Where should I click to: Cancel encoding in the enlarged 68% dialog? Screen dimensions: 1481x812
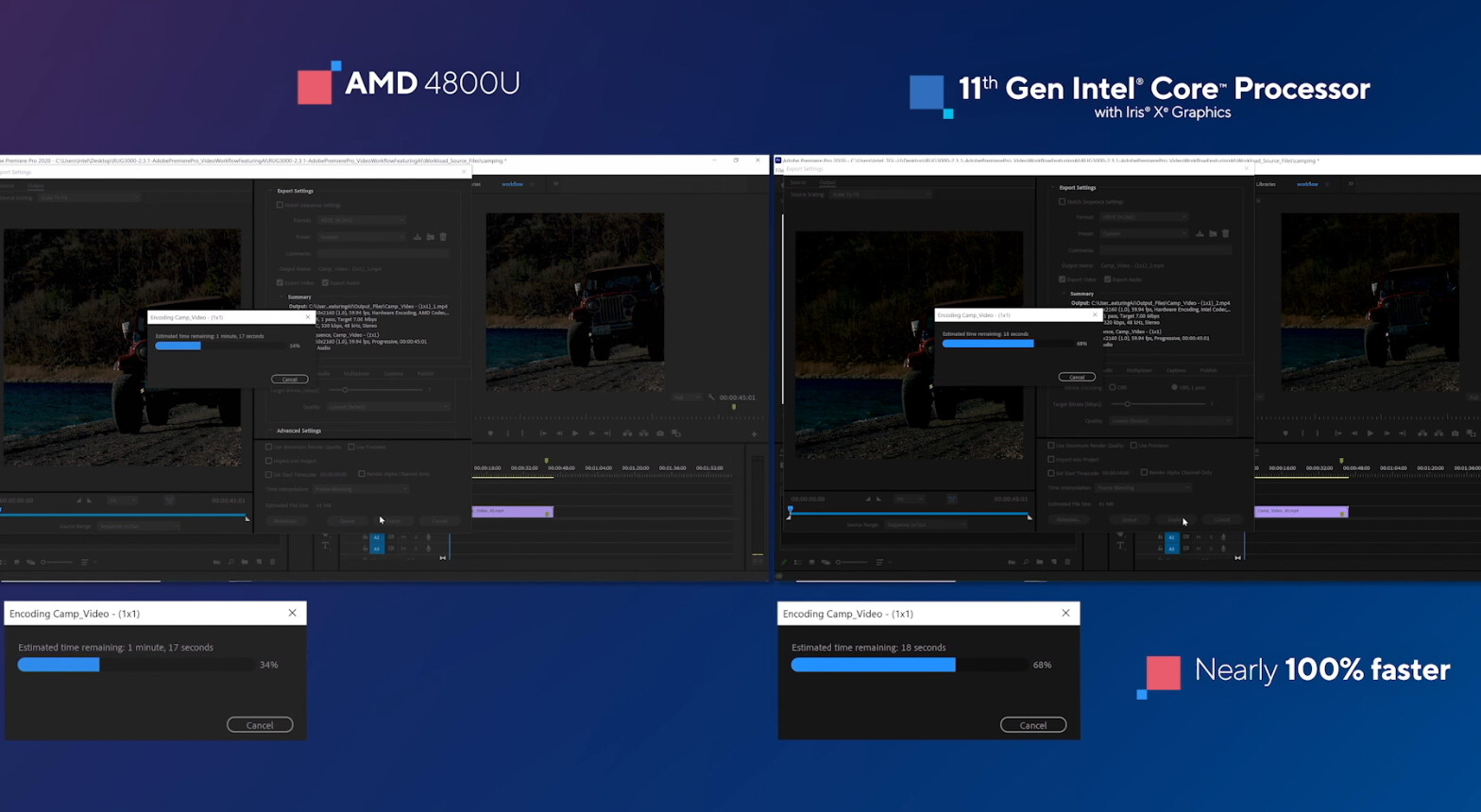pos(1033,725)
